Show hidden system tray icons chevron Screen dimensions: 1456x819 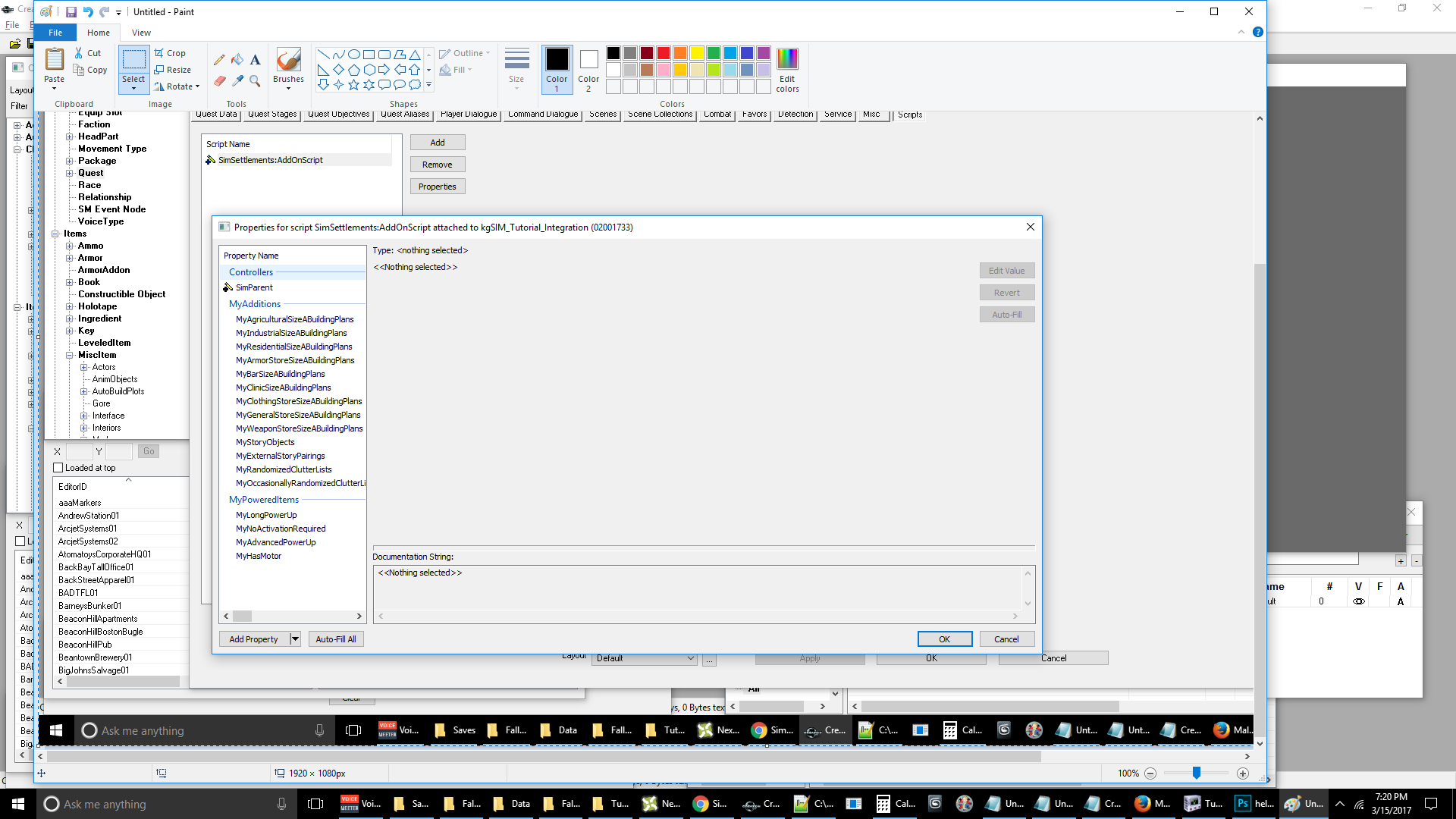pos(1339,804)
